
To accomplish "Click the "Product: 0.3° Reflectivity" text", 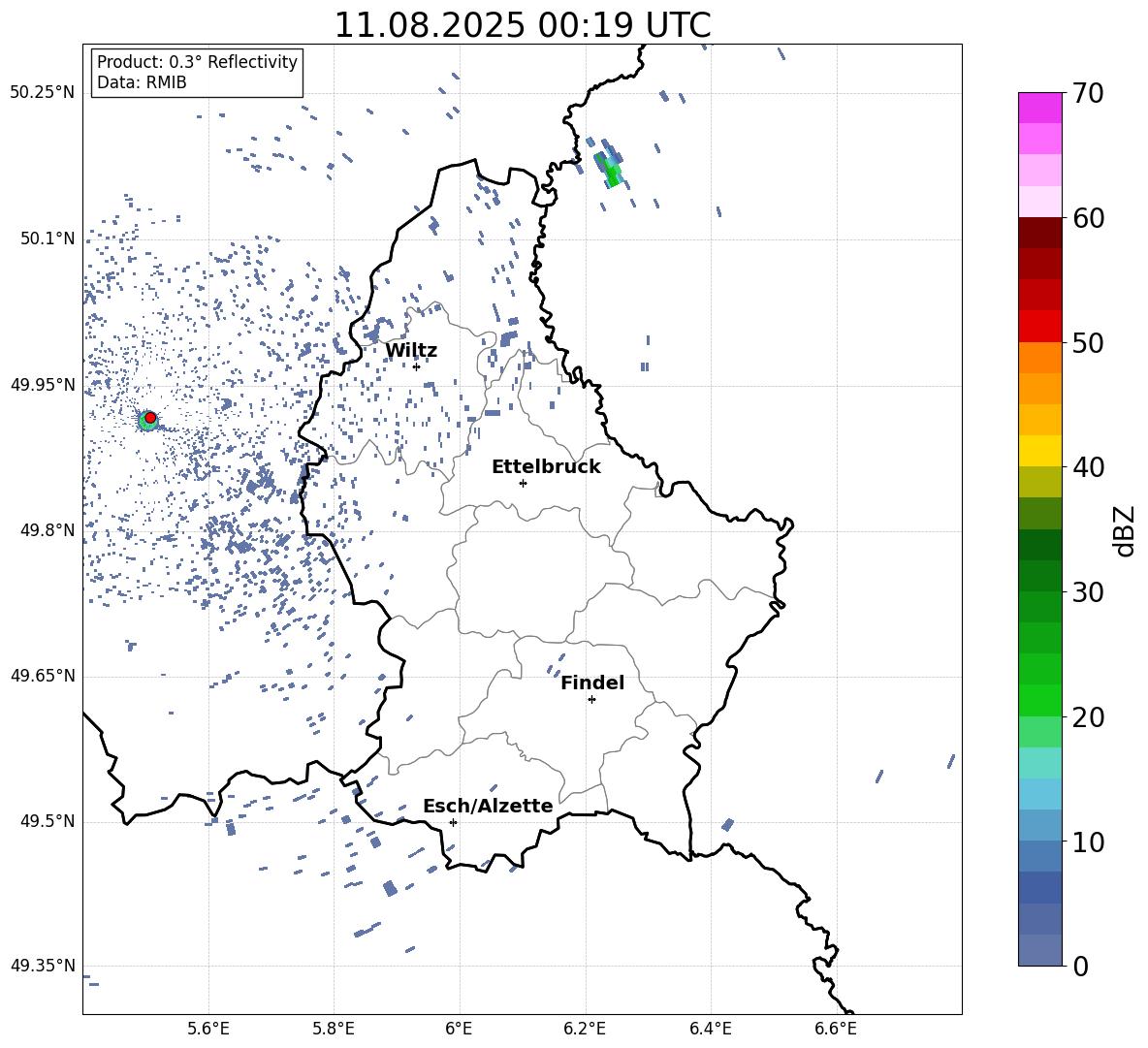I will coord(197,62).
